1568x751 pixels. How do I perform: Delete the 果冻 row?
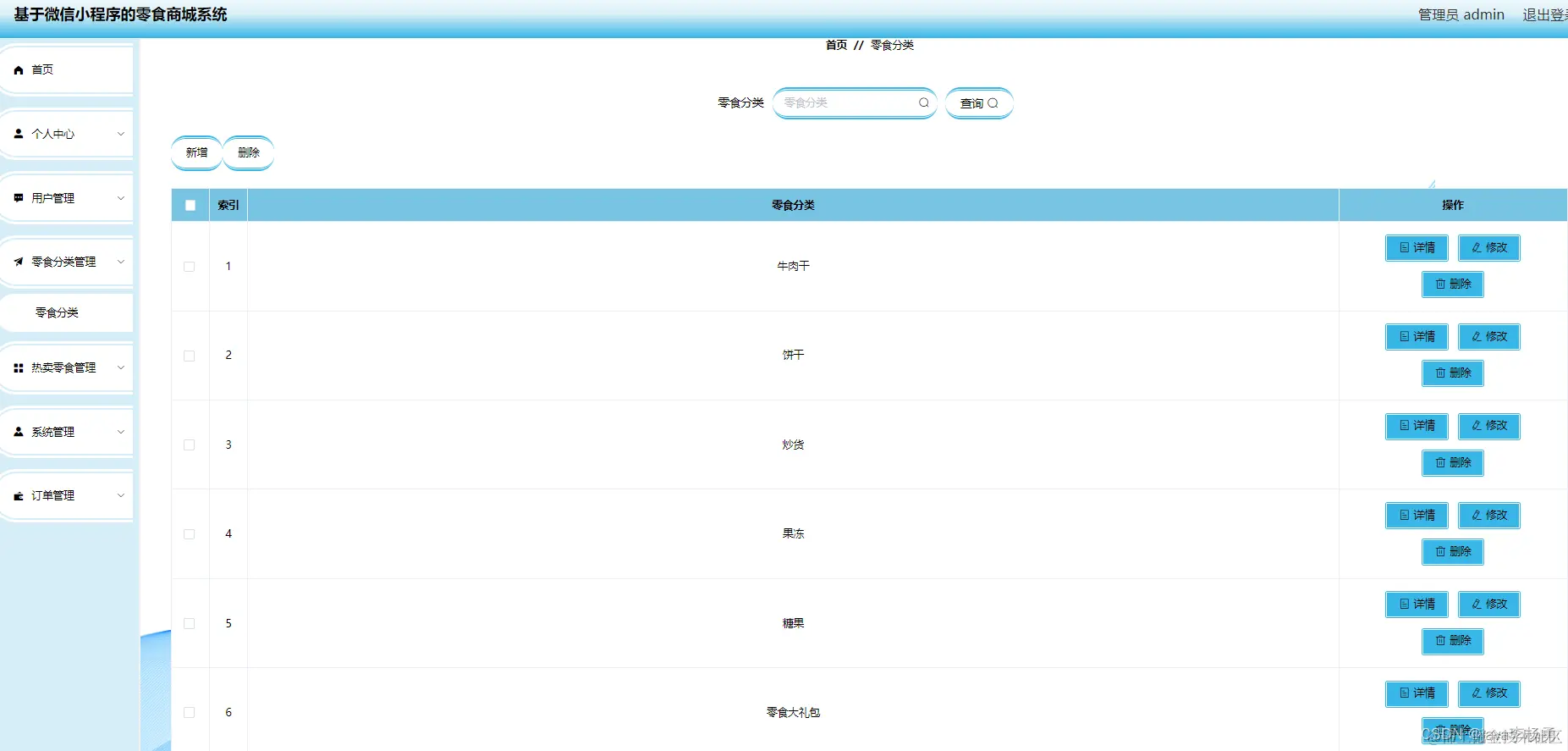1453,552
